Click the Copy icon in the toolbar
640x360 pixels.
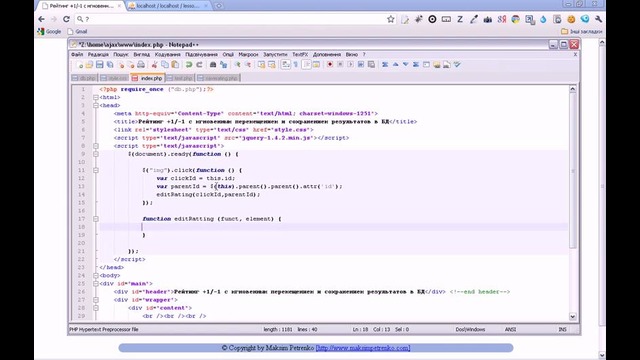[165, 65]
